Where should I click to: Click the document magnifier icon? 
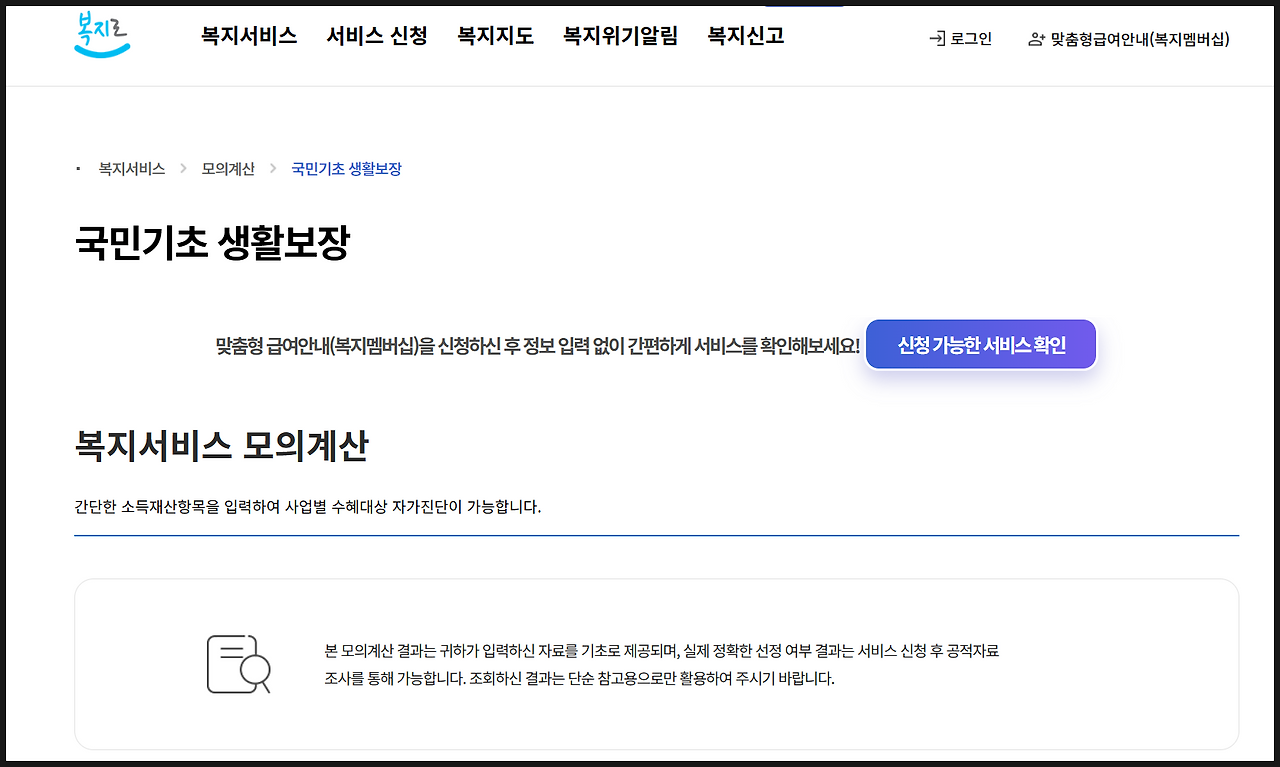239,663
